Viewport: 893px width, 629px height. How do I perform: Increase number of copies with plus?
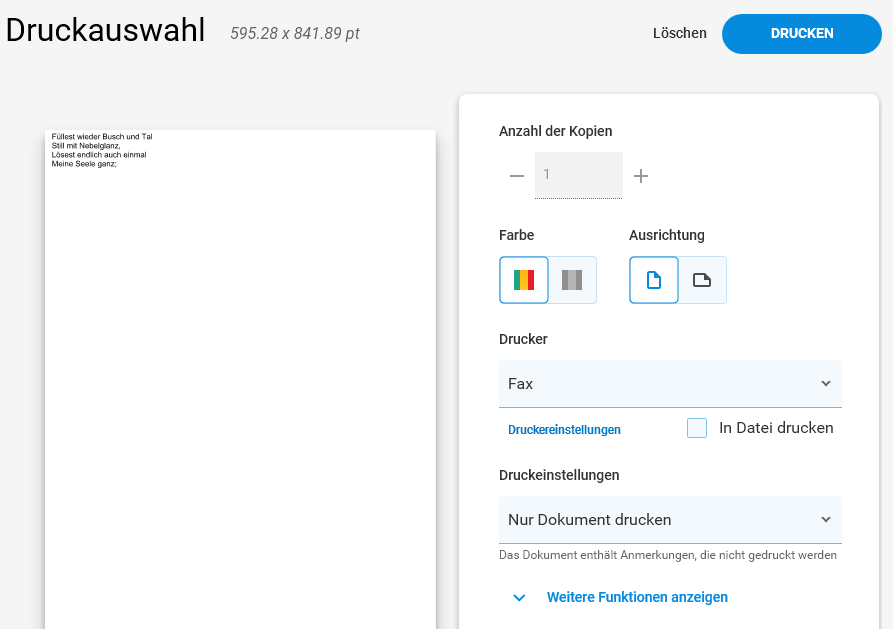pyautogui.click(x=641, y=175)
